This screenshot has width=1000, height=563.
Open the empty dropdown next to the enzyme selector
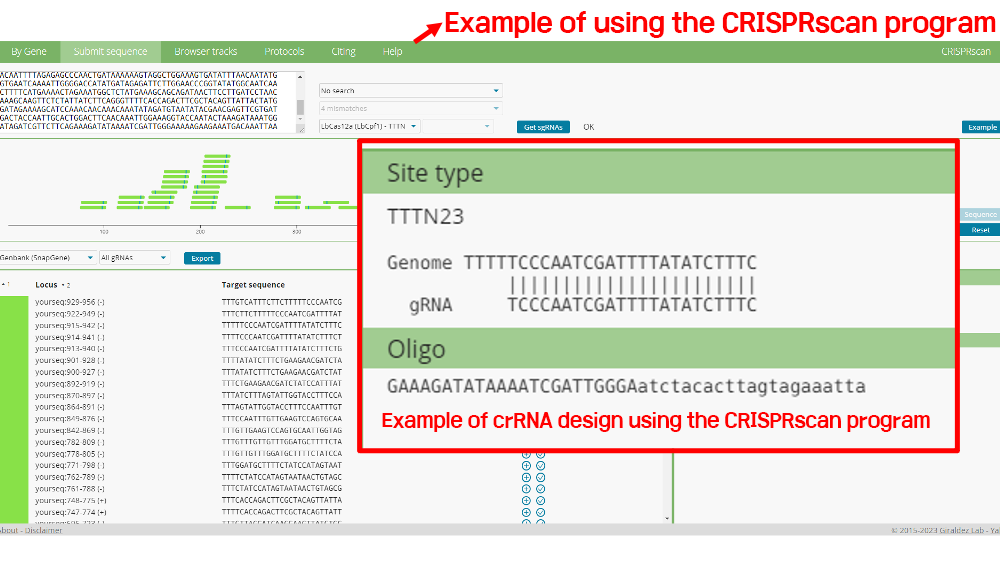(x=457, y=126)
